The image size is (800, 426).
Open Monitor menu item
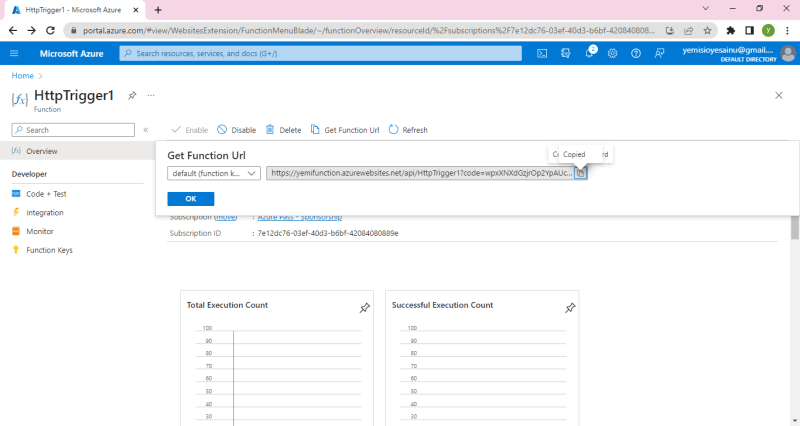click(x=40, y=232)
